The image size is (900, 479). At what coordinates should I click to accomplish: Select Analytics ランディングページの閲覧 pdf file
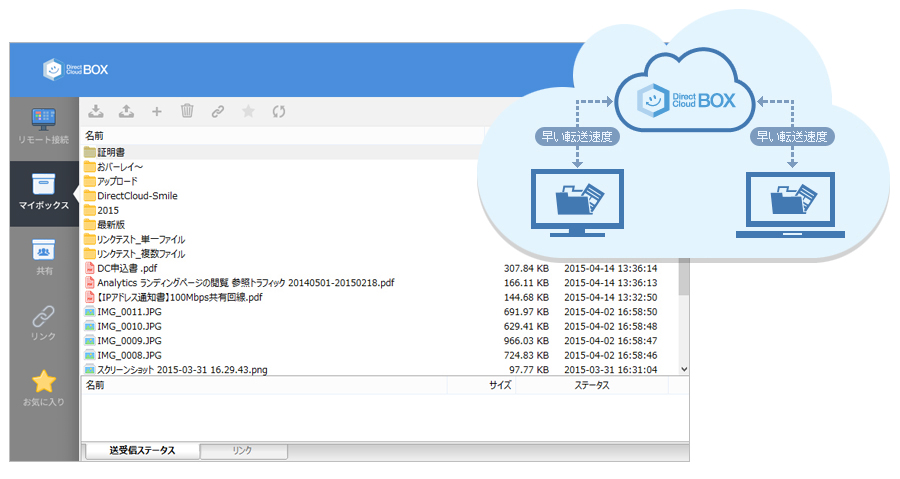(246, 283)
